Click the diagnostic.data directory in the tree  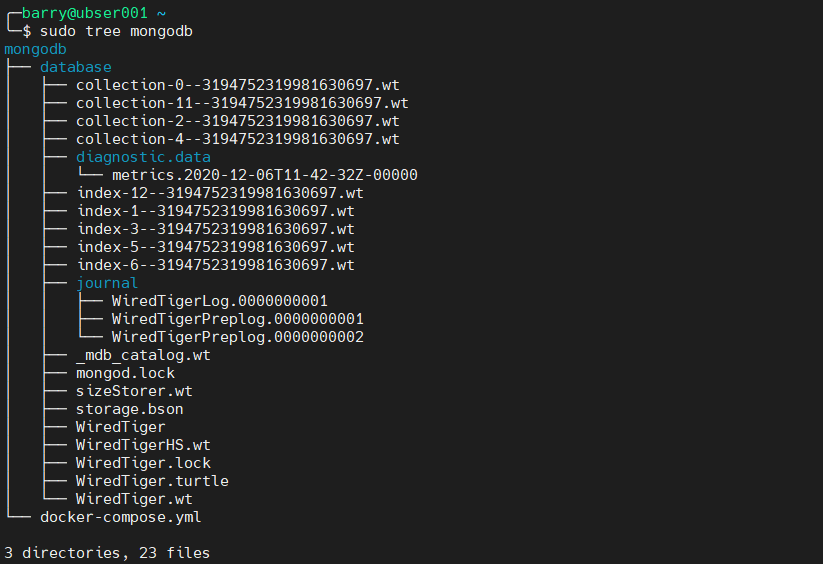(143, 157)
